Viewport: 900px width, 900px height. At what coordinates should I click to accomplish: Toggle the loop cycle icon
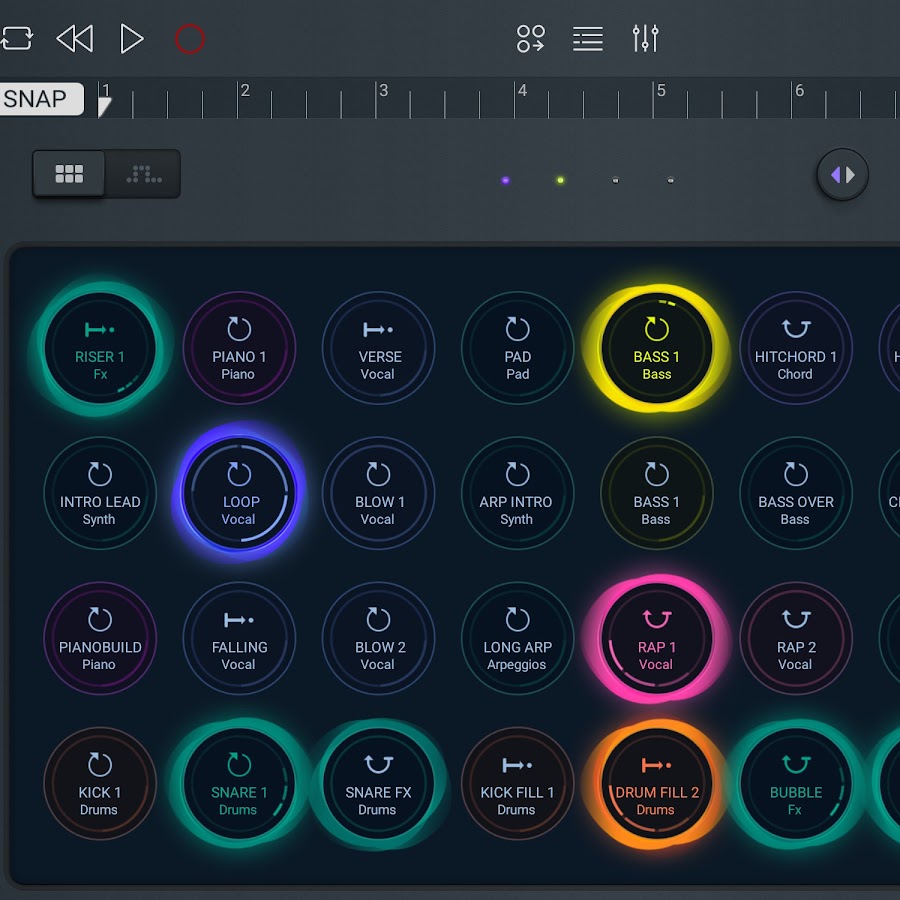[x=16, y=39]
